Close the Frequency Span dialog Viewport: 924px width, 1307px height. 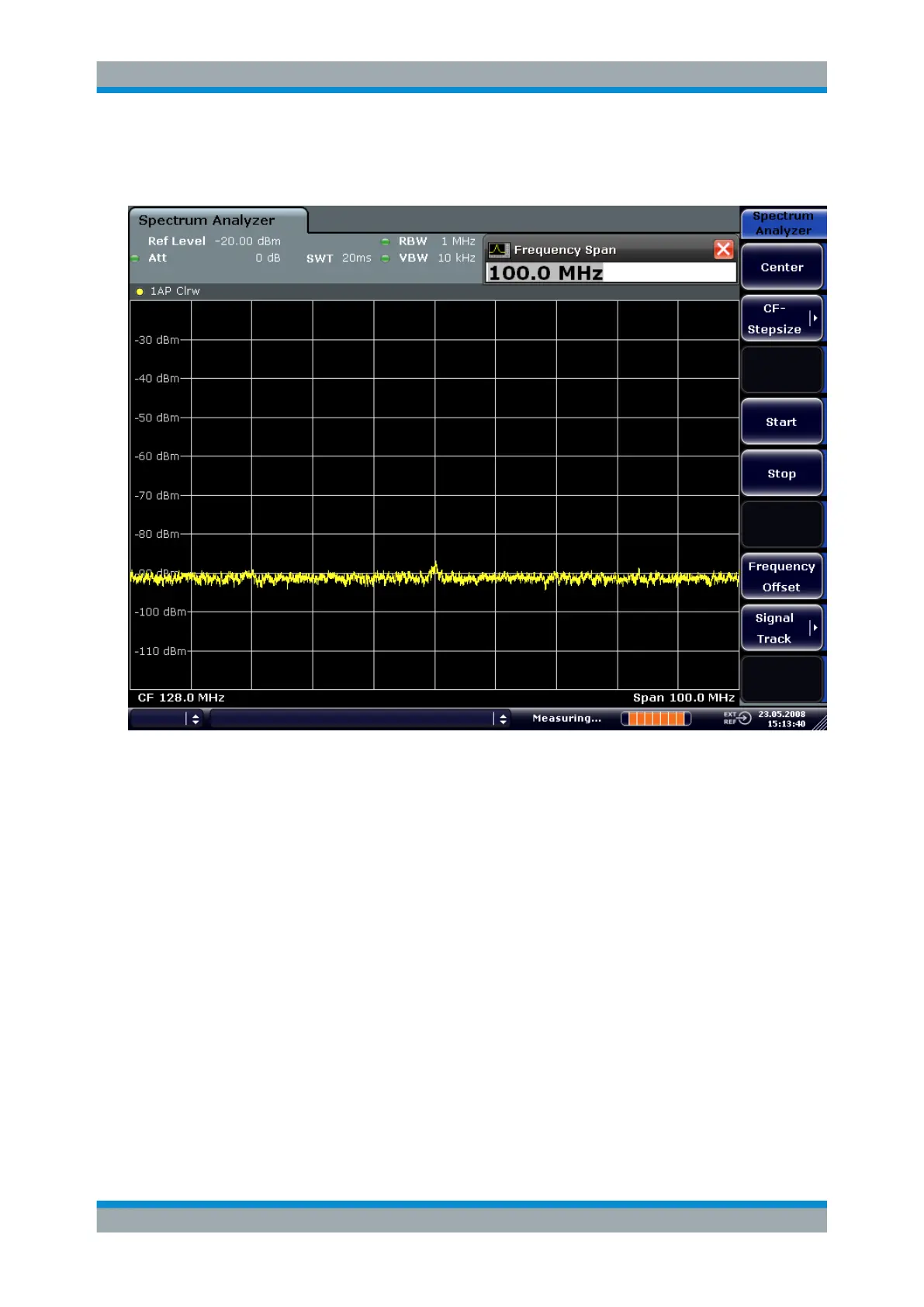pyautogui.click(x=723, y=249)
